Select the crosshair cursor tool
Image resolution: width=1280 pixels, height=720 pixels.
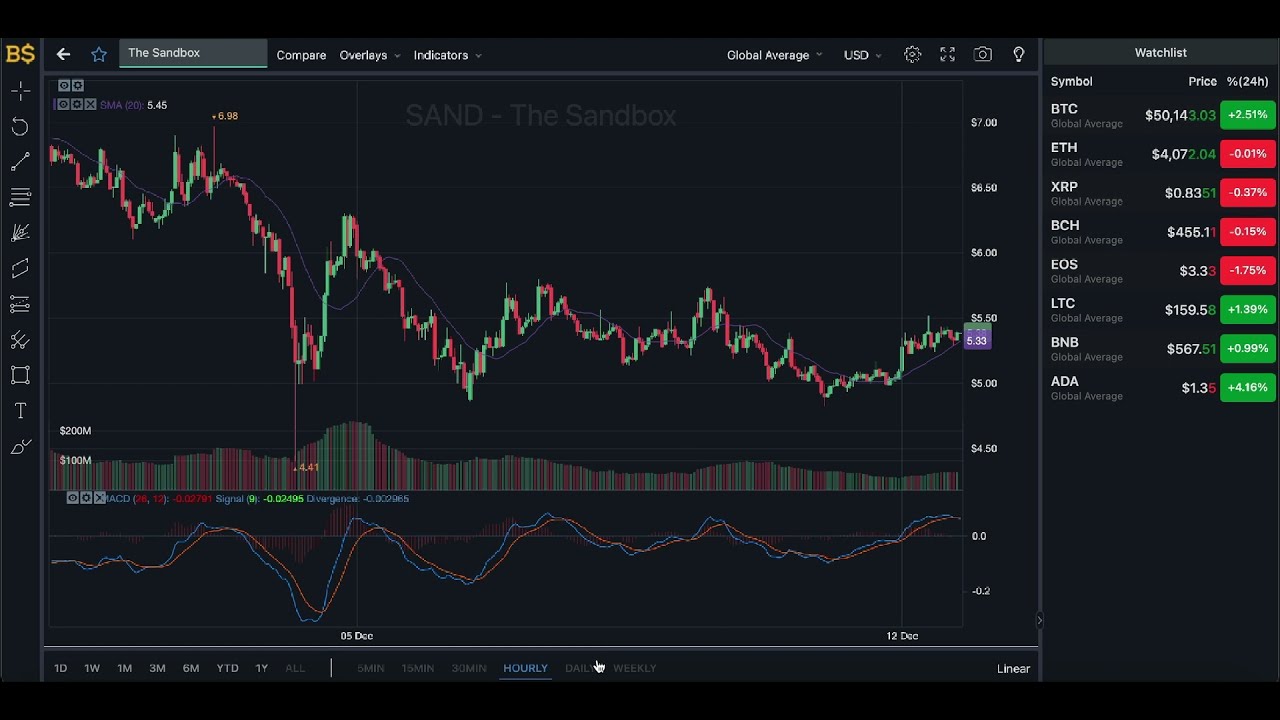tap(20, 91)
